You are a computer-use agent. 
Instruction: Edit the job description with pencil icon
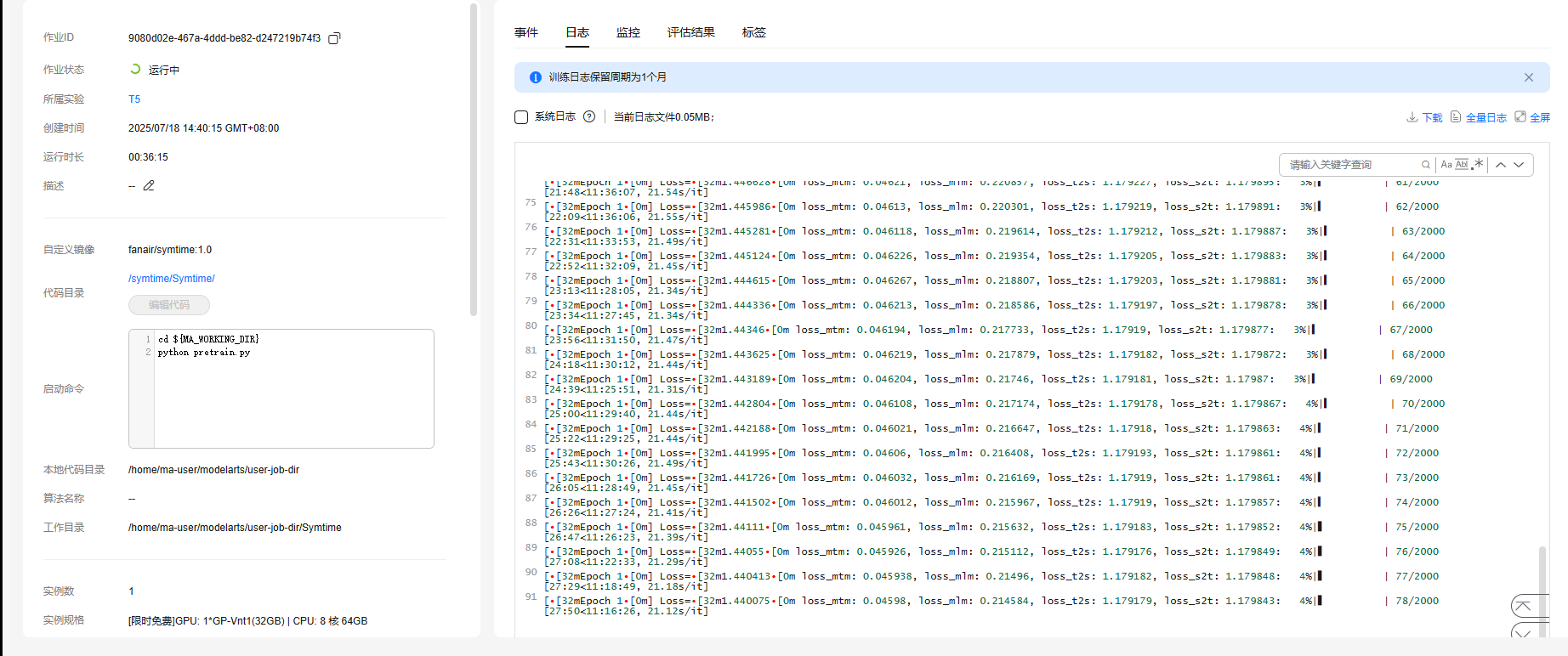click(x=149, y=185)
